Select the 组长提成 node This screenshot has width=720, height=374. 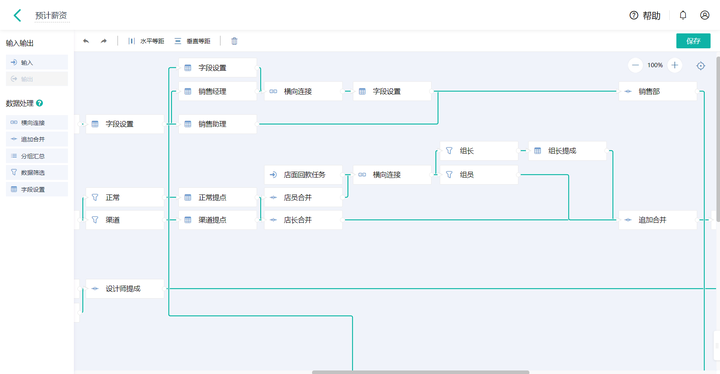click(568, 151)
